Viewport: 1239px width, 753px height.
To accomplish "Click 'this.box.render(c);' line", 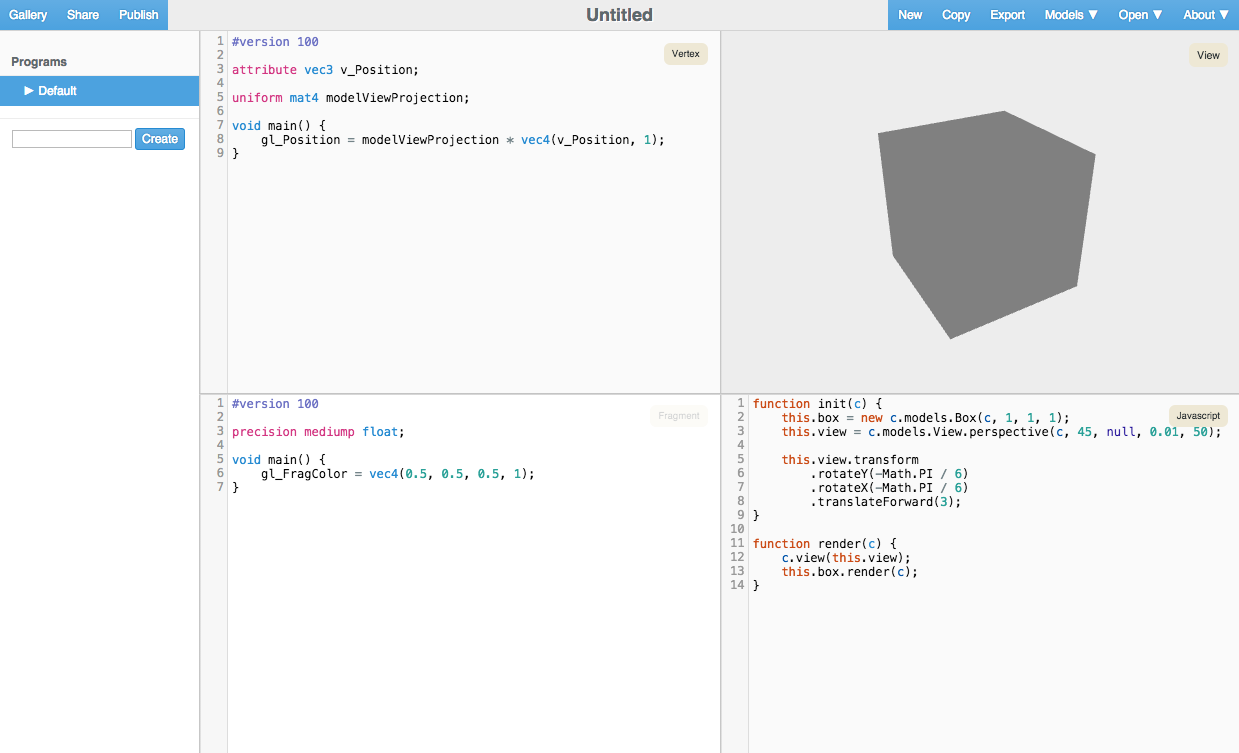I will [x=849, y=572].
